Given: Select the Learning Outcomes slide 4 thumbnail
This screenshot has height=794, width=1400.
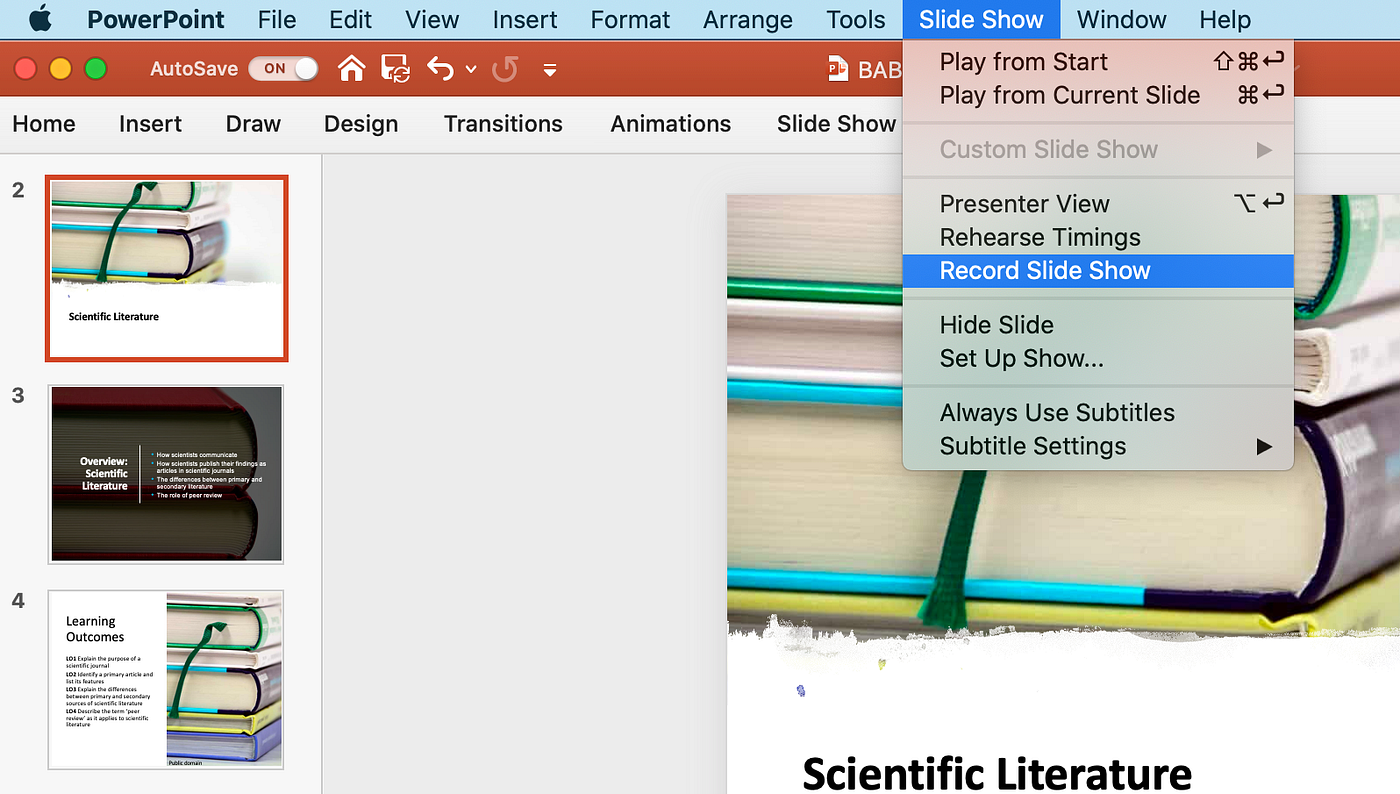Looking at the screenshot, I should [166, 679].
